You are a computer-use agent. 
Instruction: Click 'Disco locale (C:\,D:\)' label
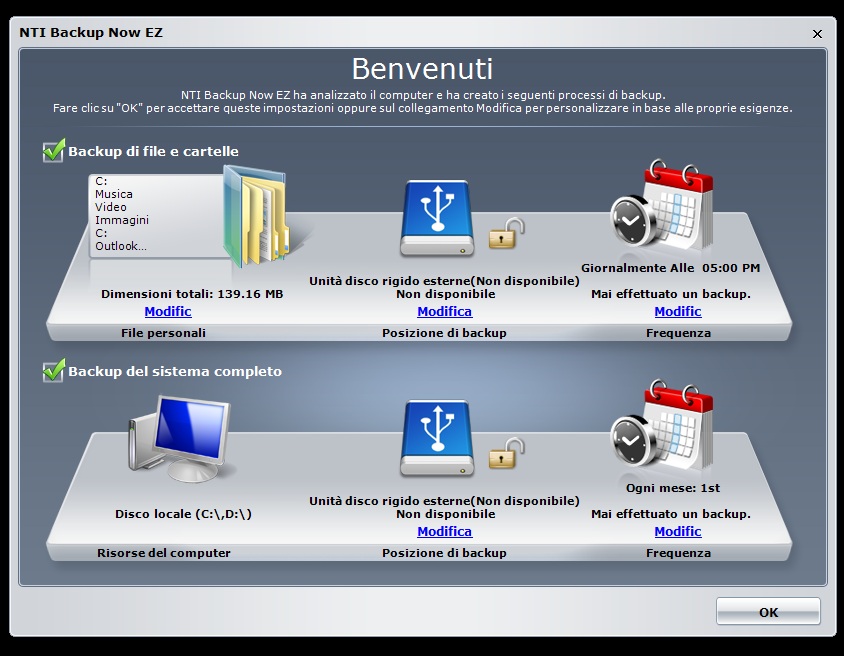183,514
